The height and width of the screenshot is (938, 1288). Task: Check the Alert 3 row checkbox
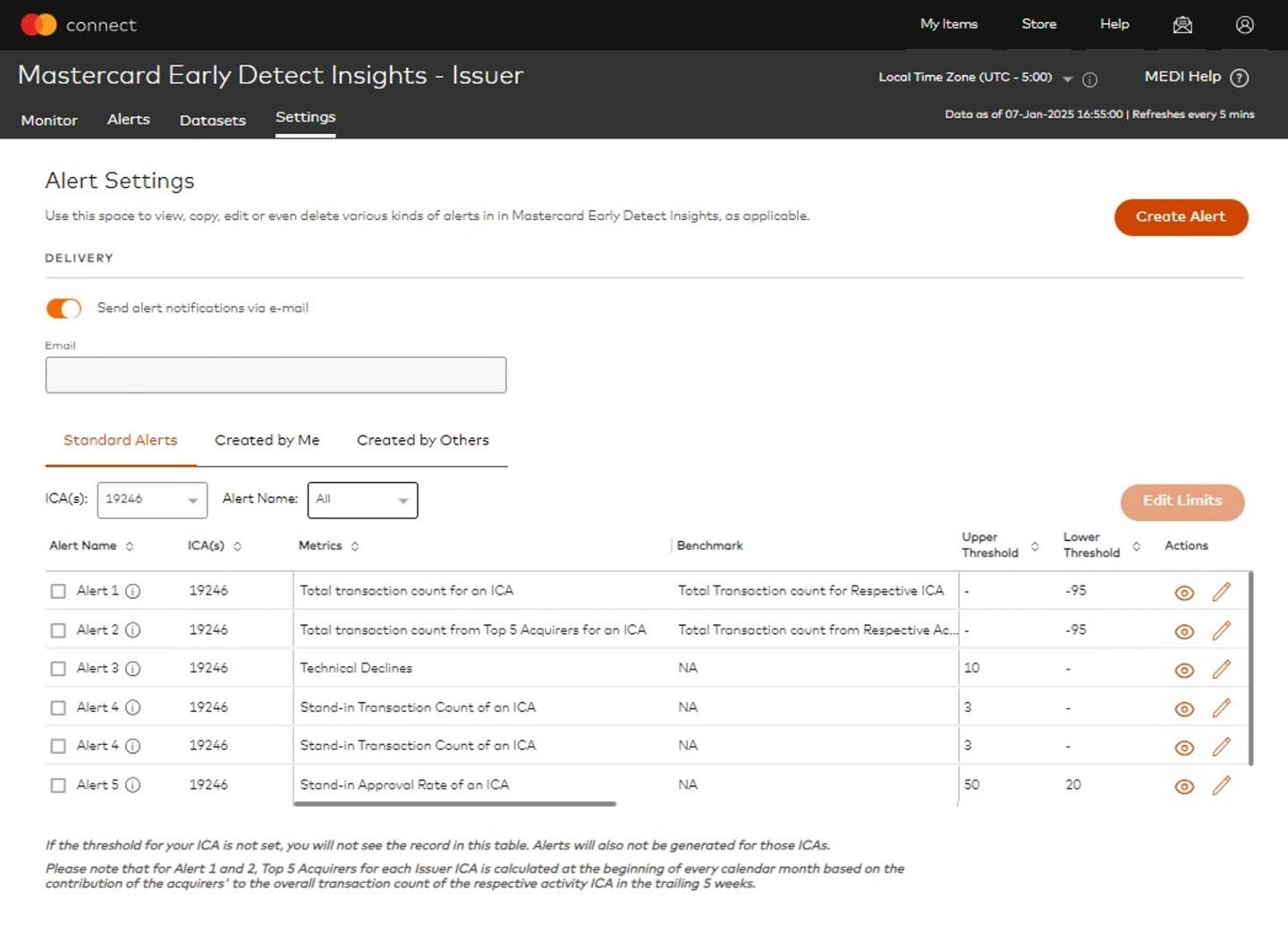[x=58, y=669]
